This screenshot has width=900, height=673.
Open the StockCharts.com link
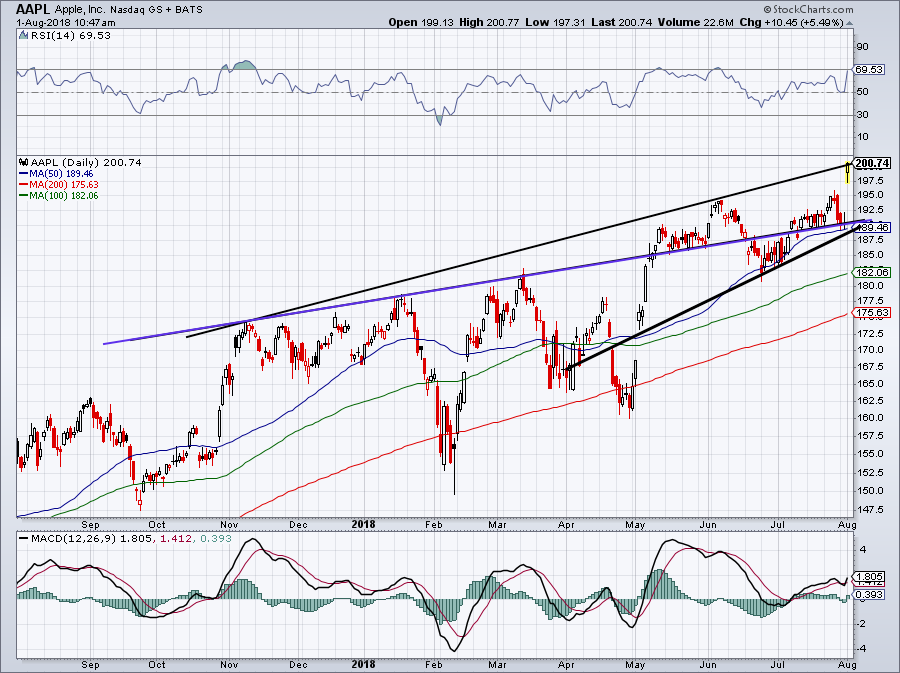coord(812,10)
